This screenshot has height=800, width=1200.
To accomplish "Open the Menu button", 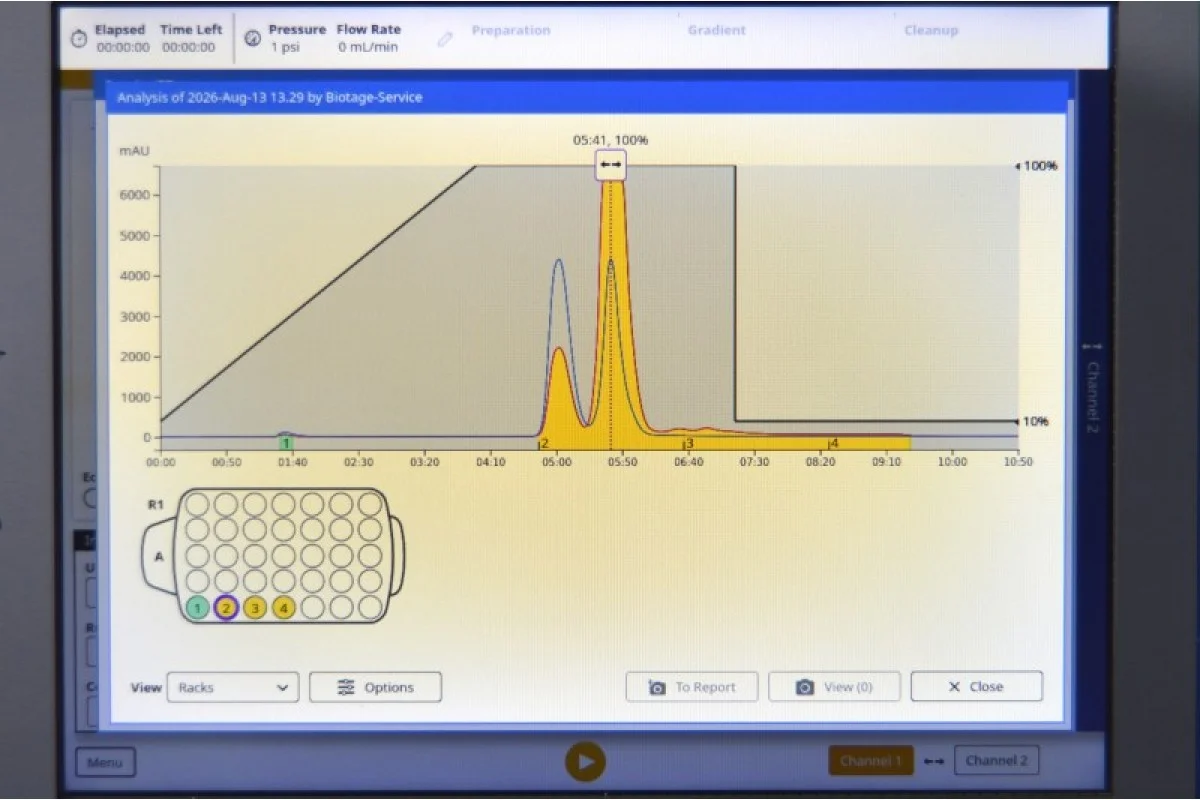I will click(x=105, y=763).
